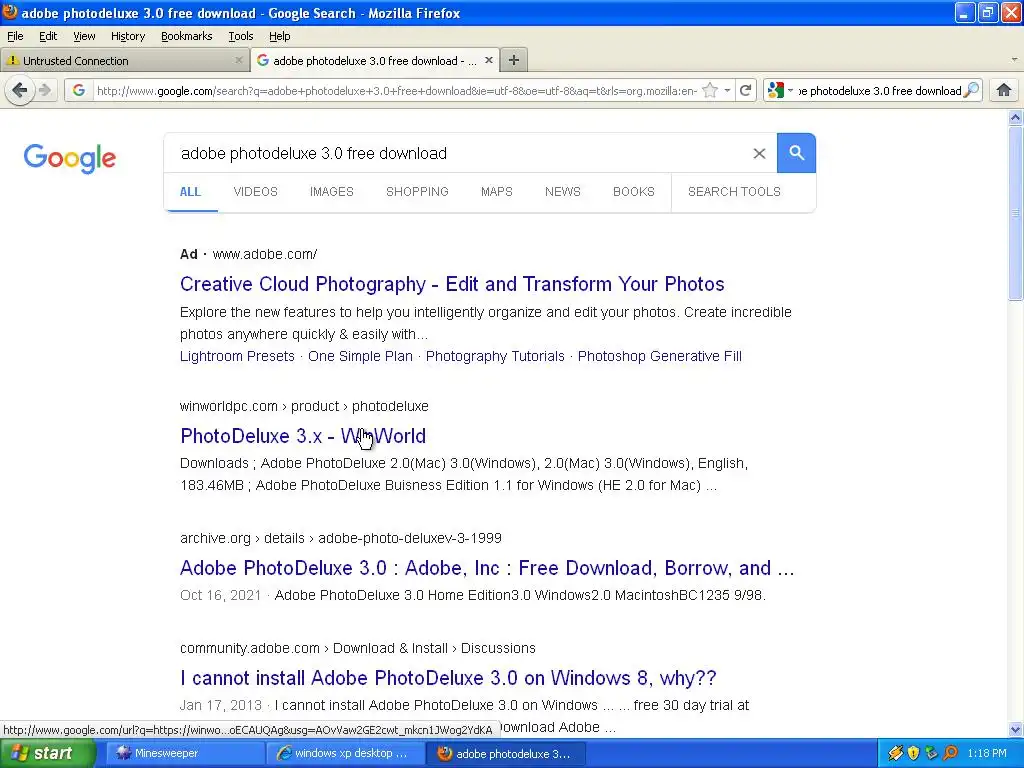Viewport: 1024px width, 768px height.
Task: Select the NEWS search filter
Action: (563, 191)
